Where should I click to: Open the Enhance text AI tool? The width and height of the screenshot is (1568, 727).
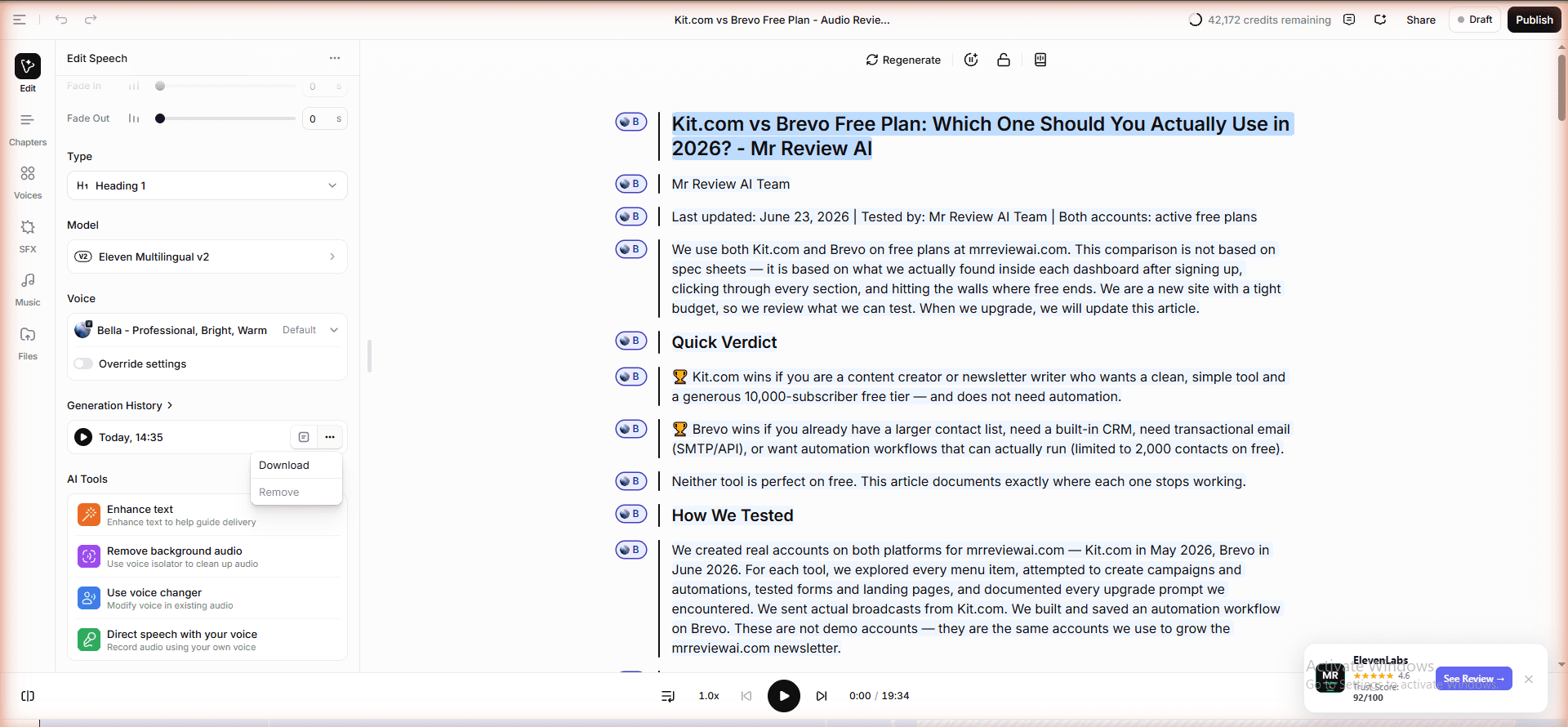pos(207,515)
